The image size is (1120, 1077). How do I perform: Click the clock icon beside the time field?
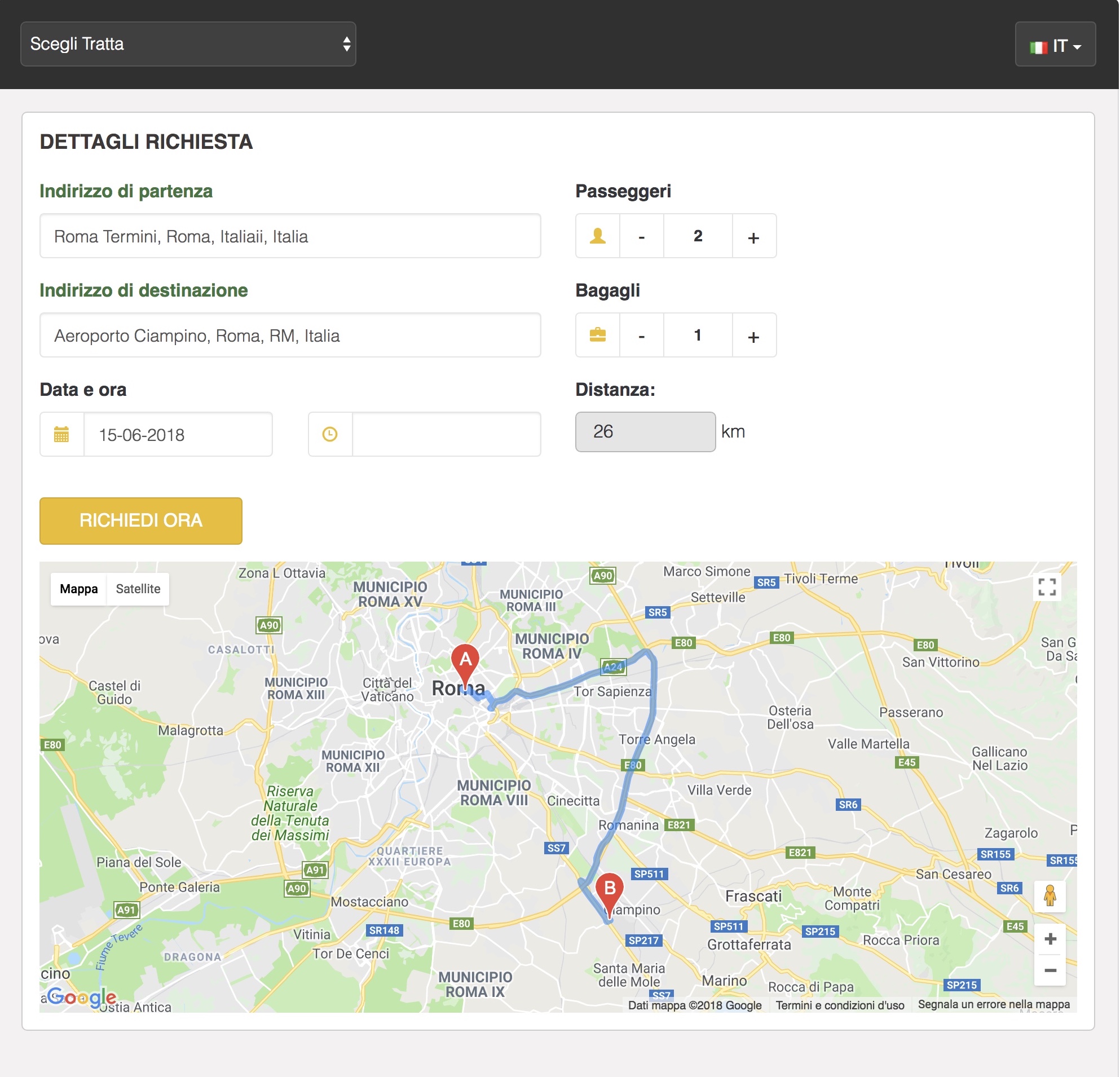[330, 434]
